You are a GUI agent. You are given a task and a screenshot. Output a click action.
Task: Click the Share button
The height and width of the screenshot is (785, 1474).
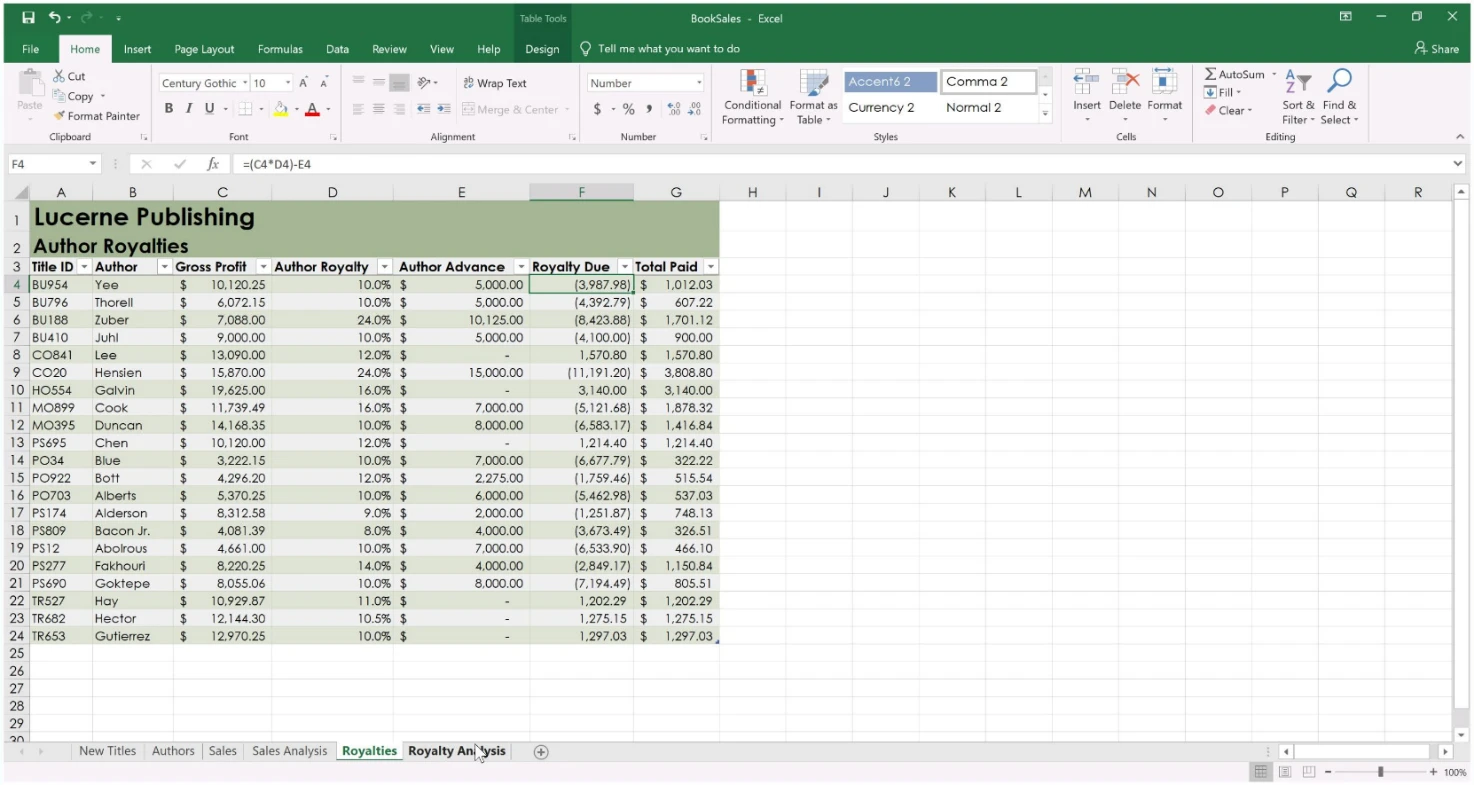[1436, 49]
